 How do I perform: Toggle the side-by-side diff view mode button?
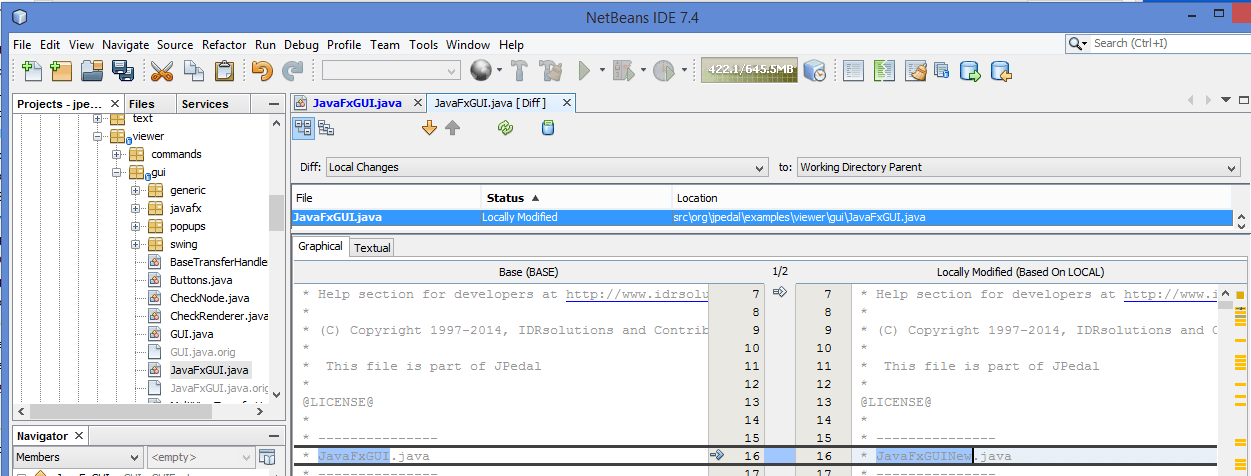pos(303,128)
